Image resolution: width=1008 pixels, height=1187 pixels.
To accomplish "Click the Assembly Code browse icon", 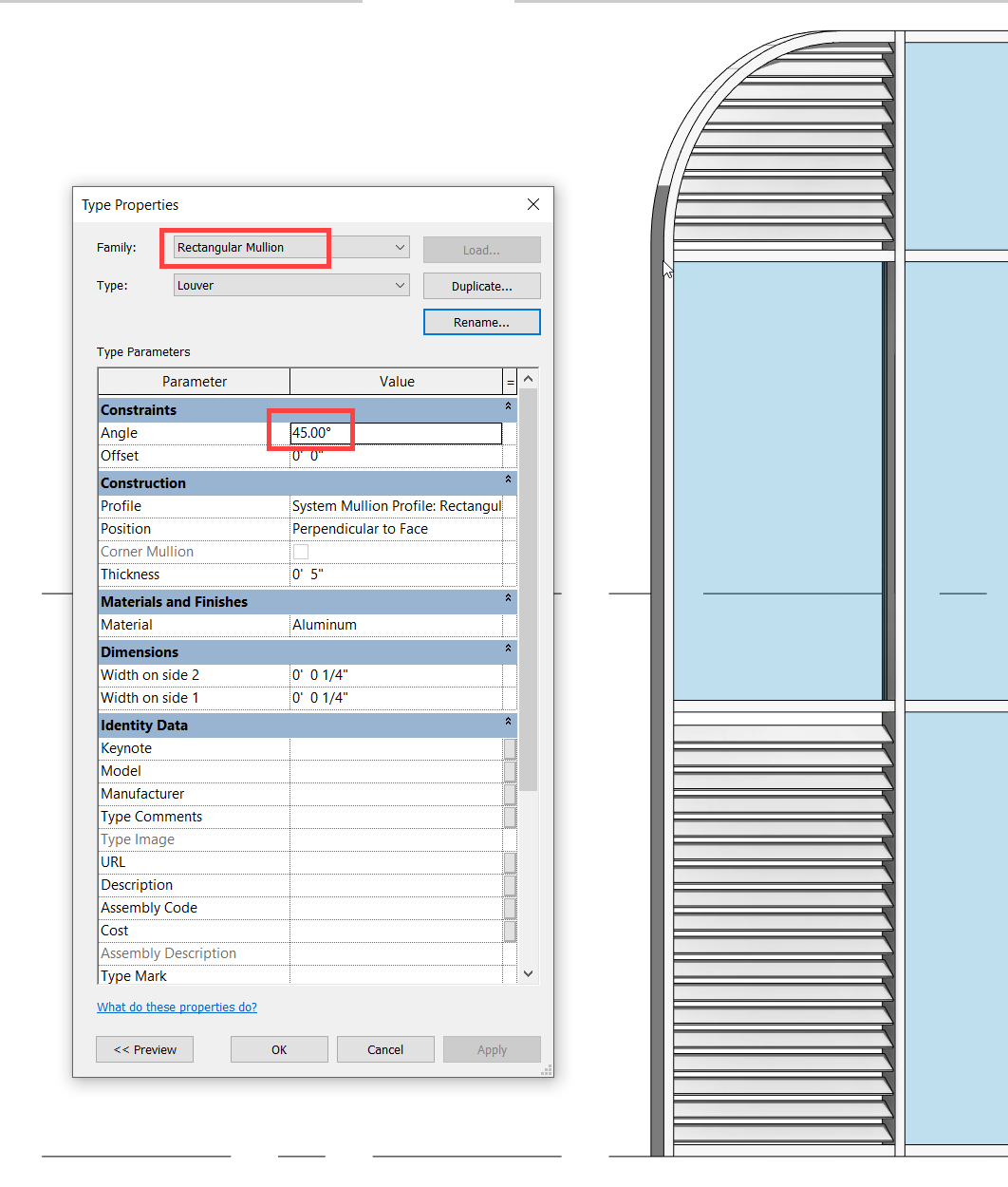I will click(511, 908).
